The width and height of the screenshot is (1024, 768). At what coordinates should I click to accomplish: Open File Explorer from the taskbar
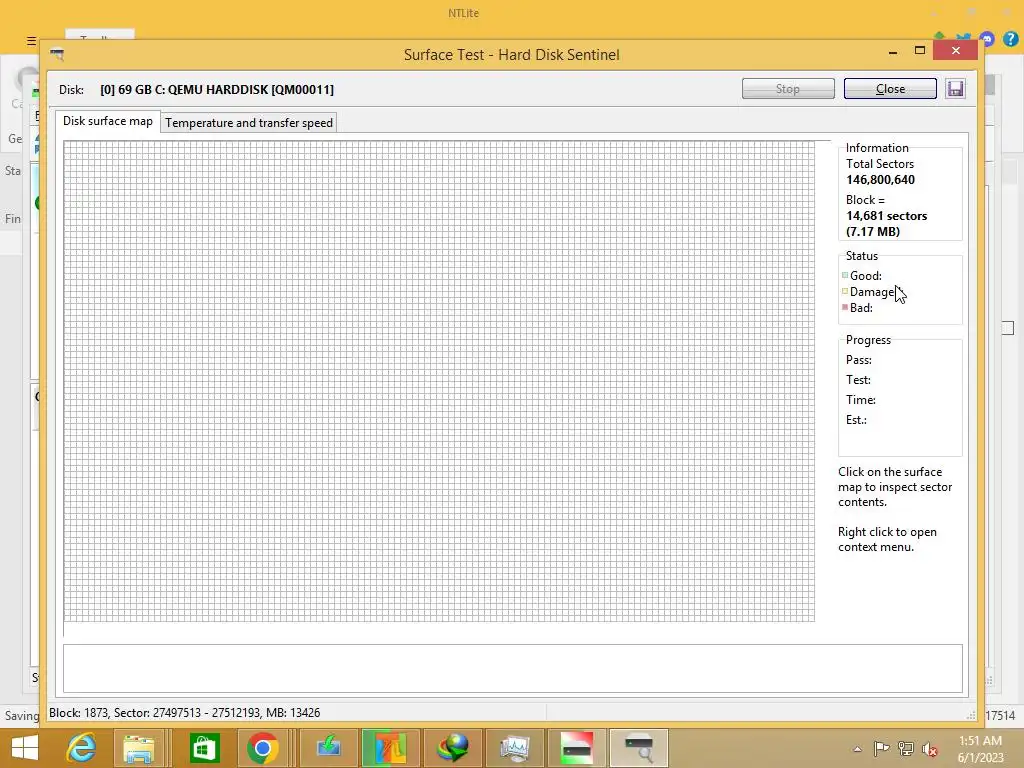click(138, 748)
